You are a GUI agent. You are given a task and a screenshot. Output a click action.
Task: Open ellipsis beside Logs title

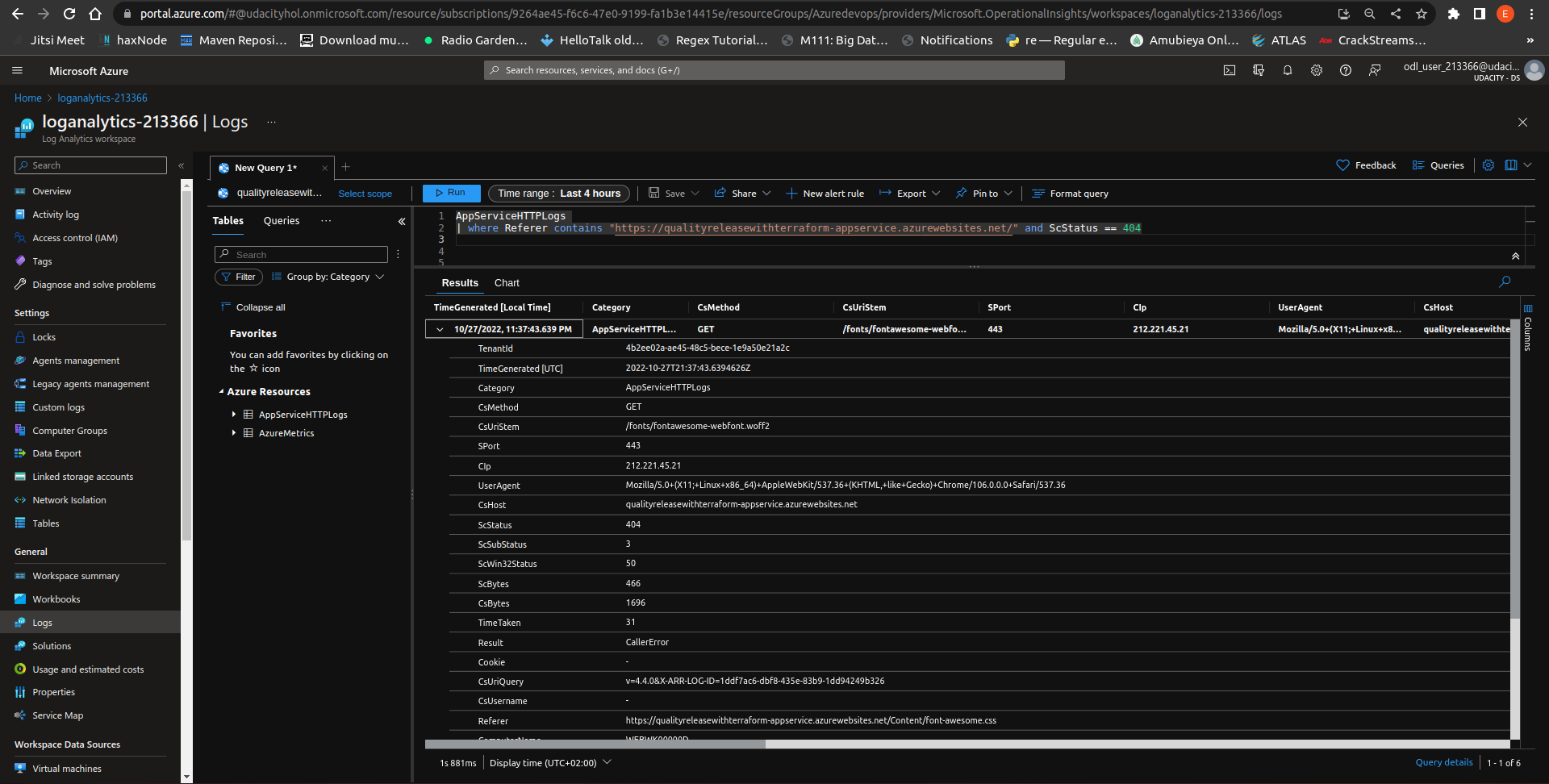(x=271, y=123)
